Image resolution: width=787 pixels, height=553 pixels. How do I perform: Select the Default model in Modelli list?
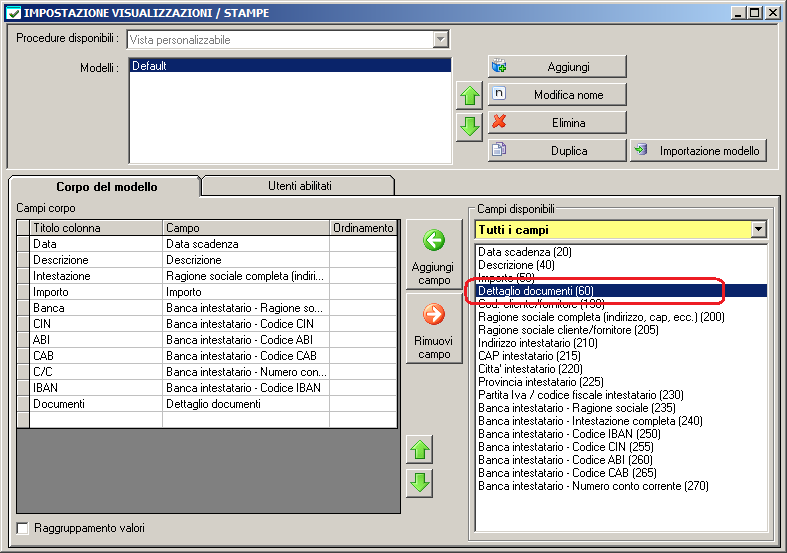tap(290, 66)
